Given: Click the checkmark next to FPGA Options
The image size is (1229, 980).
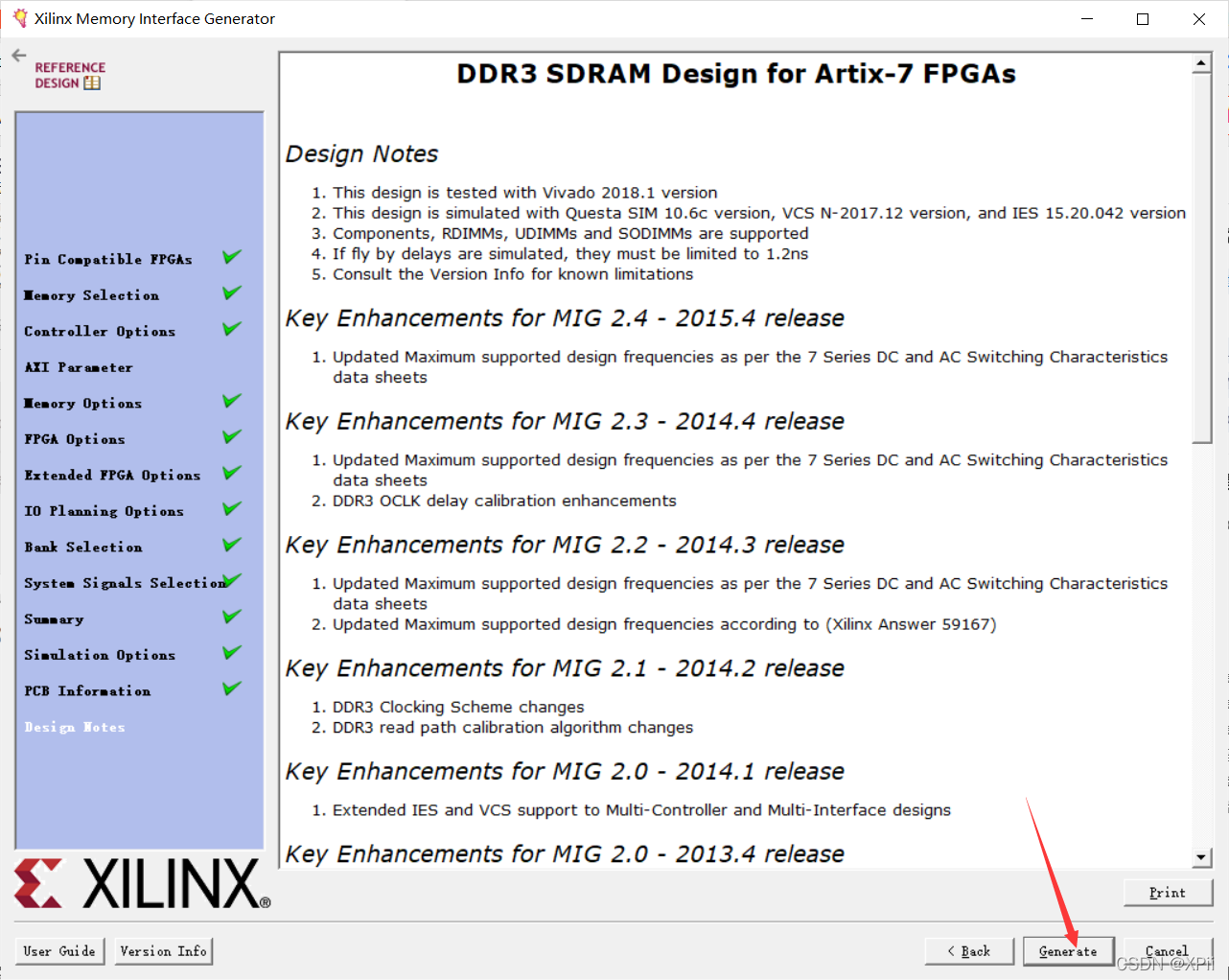Looking at the screenshot, I should [232, 437].
